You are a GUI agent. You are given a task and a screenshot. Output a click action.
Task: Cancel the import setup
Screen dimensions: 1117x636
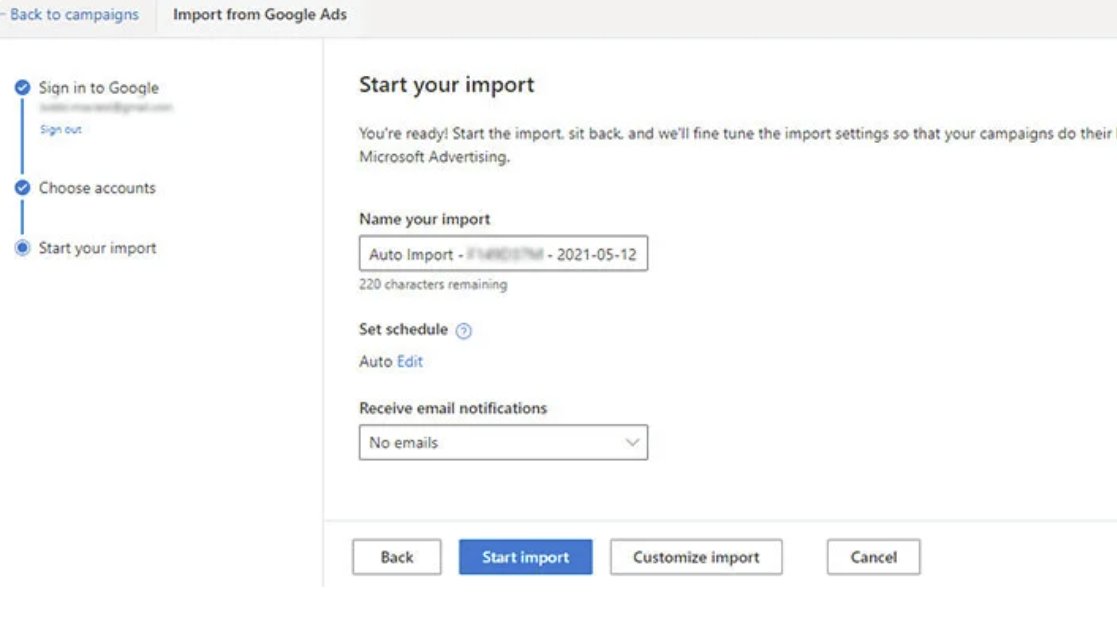[873, 557]
